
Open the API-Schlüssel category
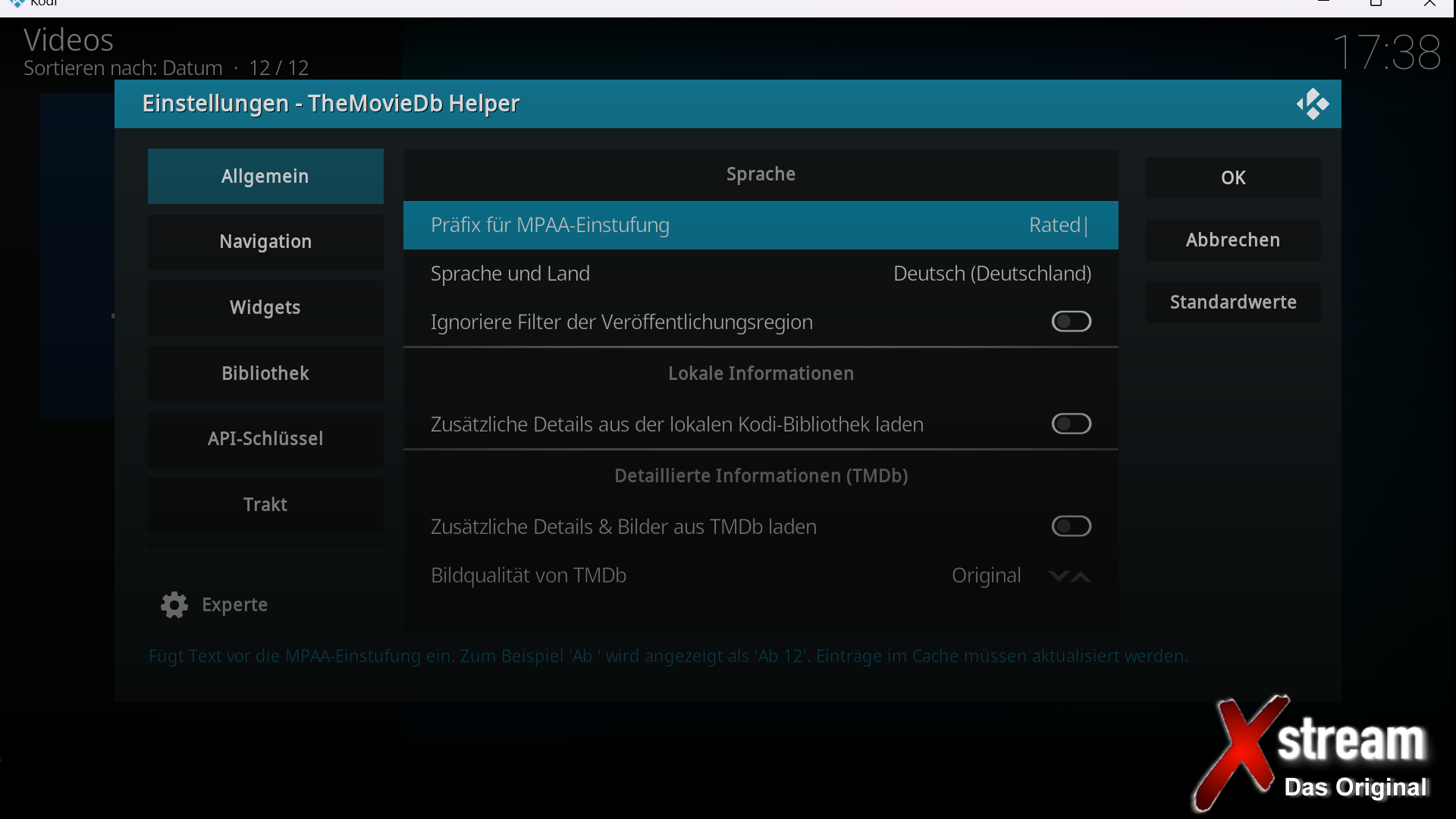point(265,438)
